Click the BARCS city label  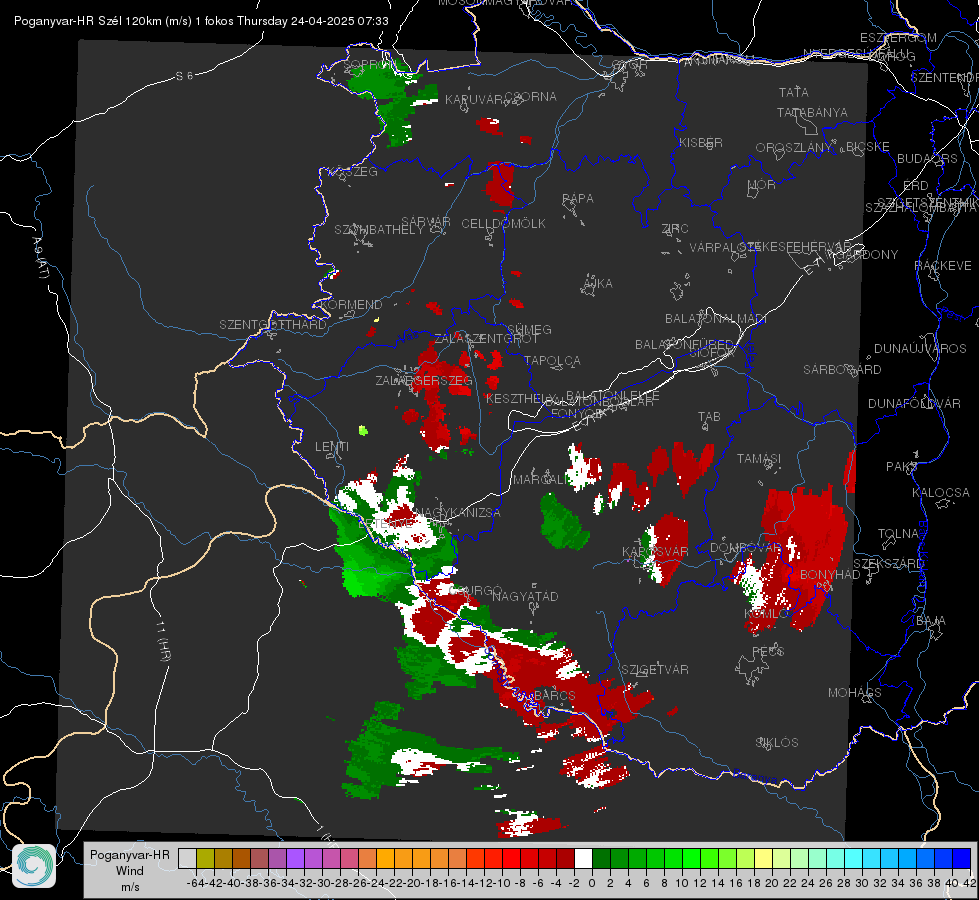pyautogui.click(x=554, y=695)
